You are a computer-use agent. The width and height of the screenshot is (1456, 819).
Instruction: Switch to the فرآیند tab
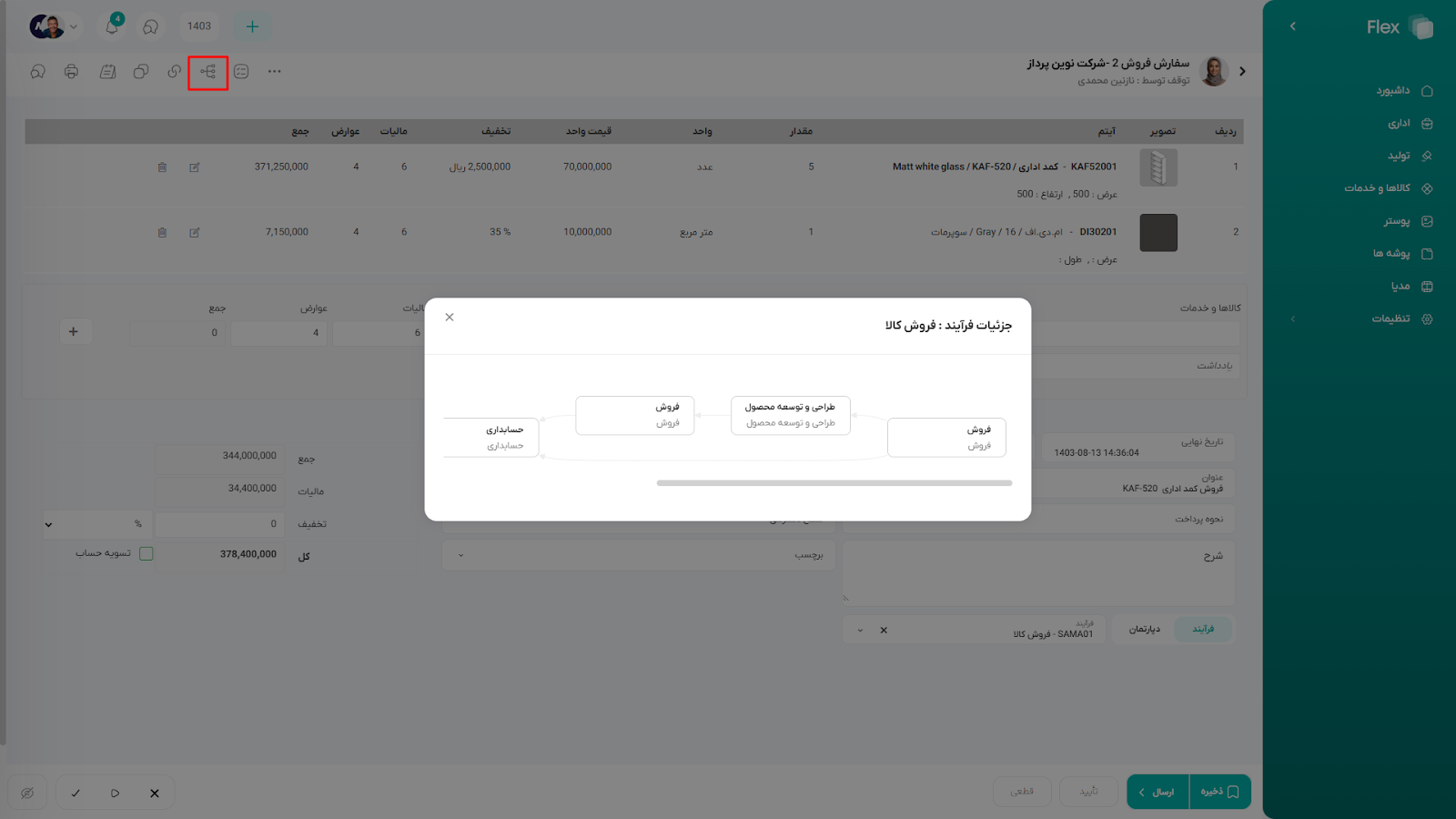tap(1203, 629)
